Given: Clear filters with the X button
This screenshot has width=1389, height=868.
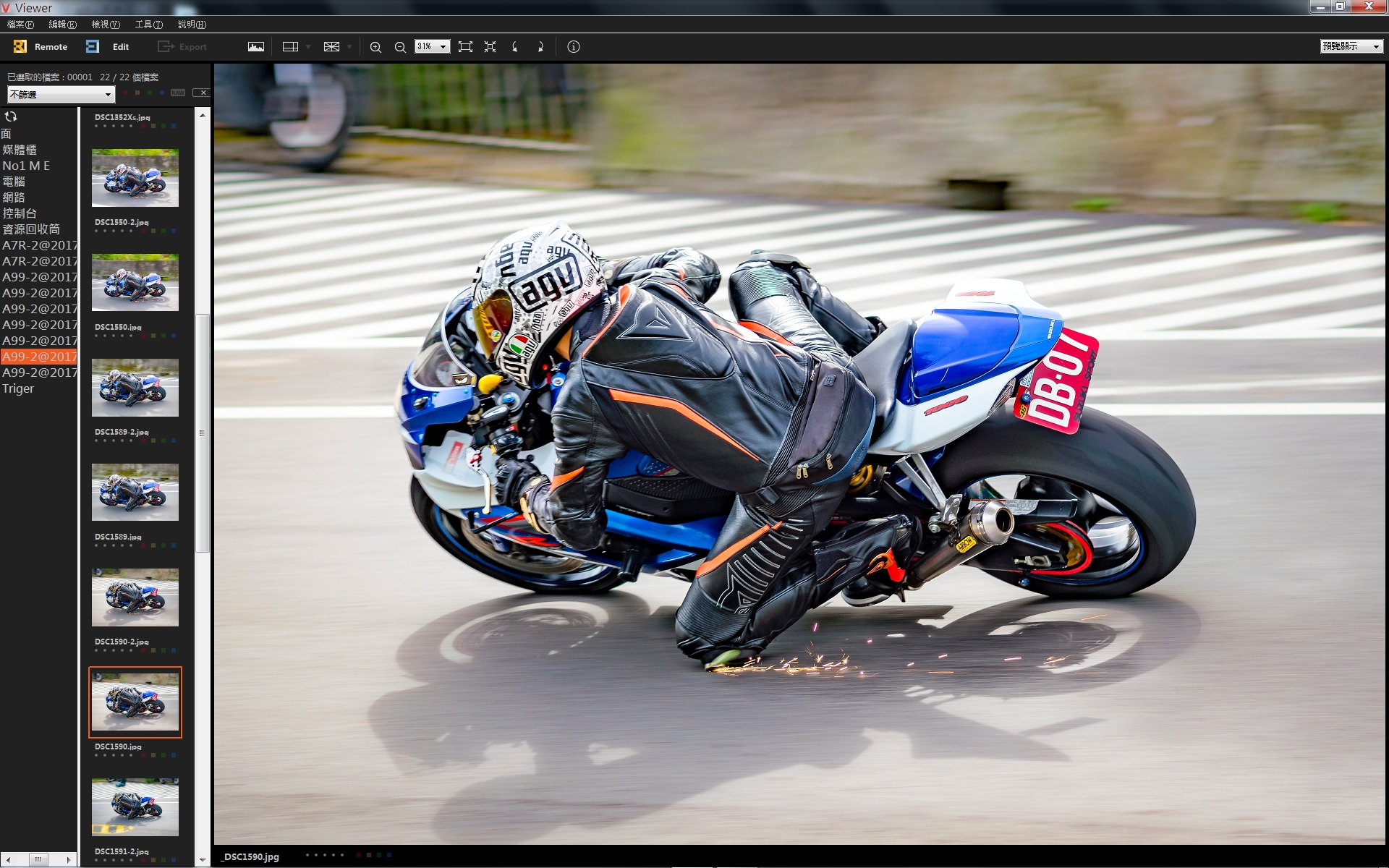Looking at the screenshot, I should (203, 93).
